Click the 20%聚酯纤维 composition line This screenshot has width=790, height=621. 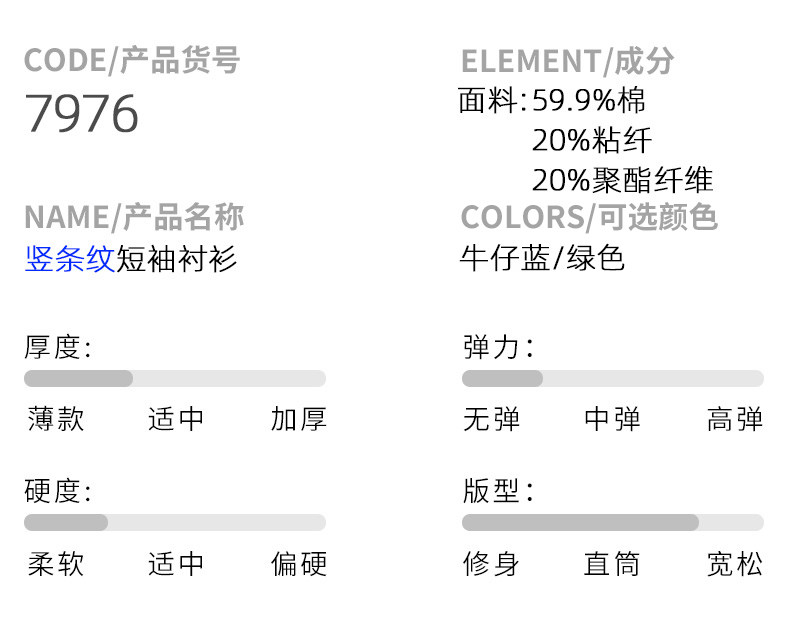[x=622, y=180]
